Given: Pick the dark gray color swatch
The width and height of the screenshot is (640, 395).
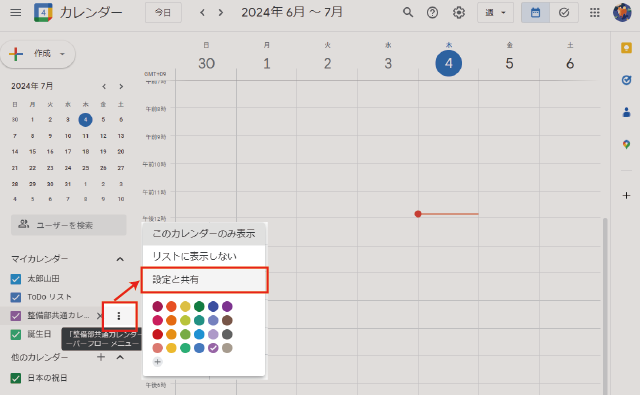Looking at the screenshot, I should 227,334.
